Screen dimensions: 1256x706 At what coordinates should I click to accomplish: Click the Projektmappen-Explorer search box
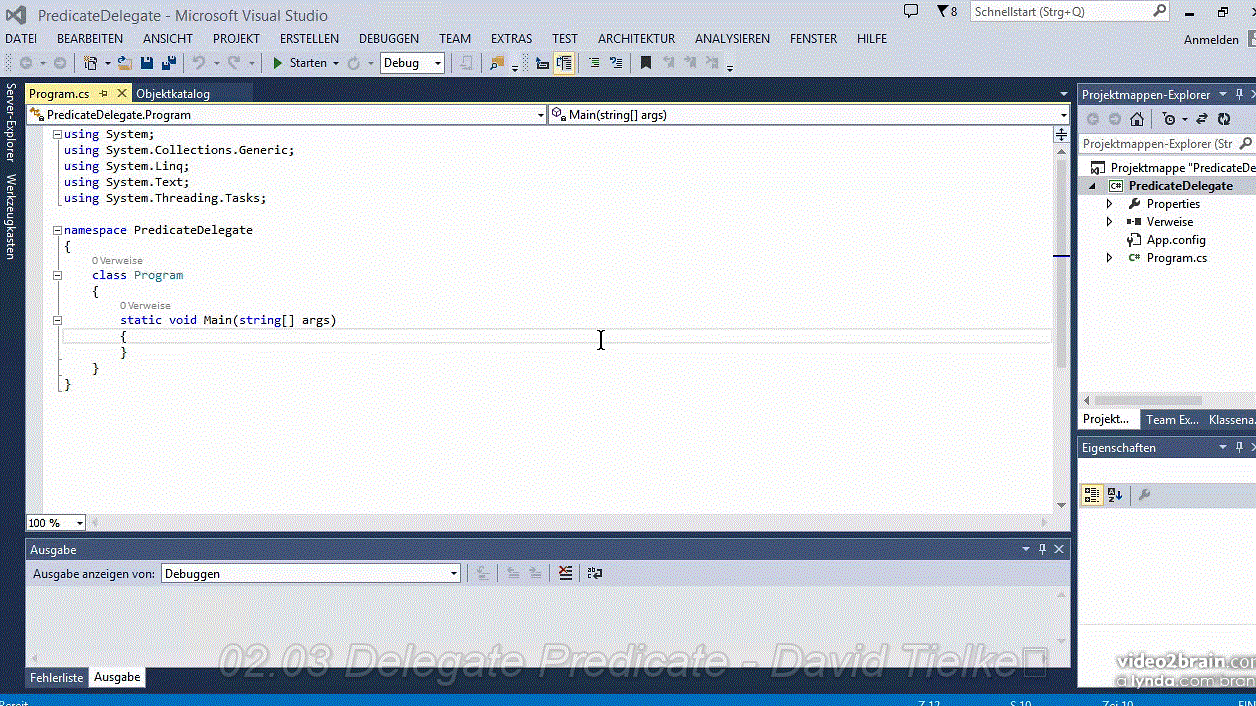click(1167, 144)
